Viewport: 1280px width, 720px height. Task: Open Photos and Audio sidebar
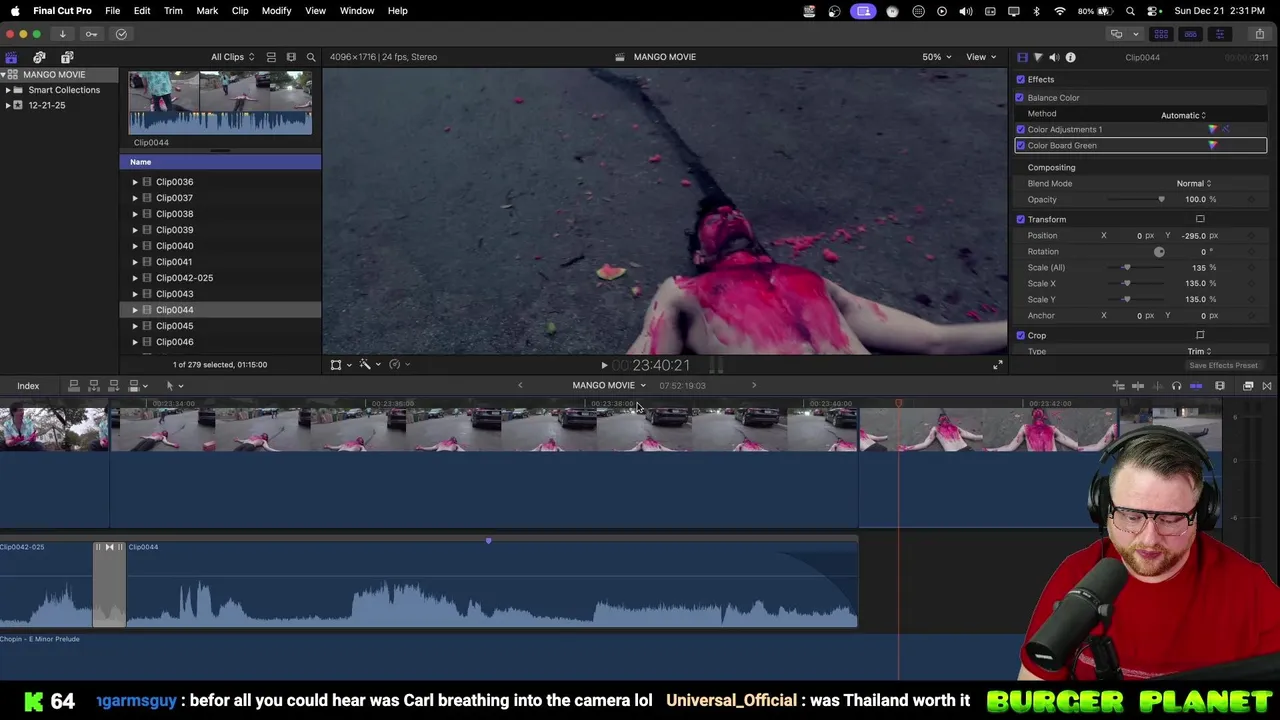pos(39,57)
